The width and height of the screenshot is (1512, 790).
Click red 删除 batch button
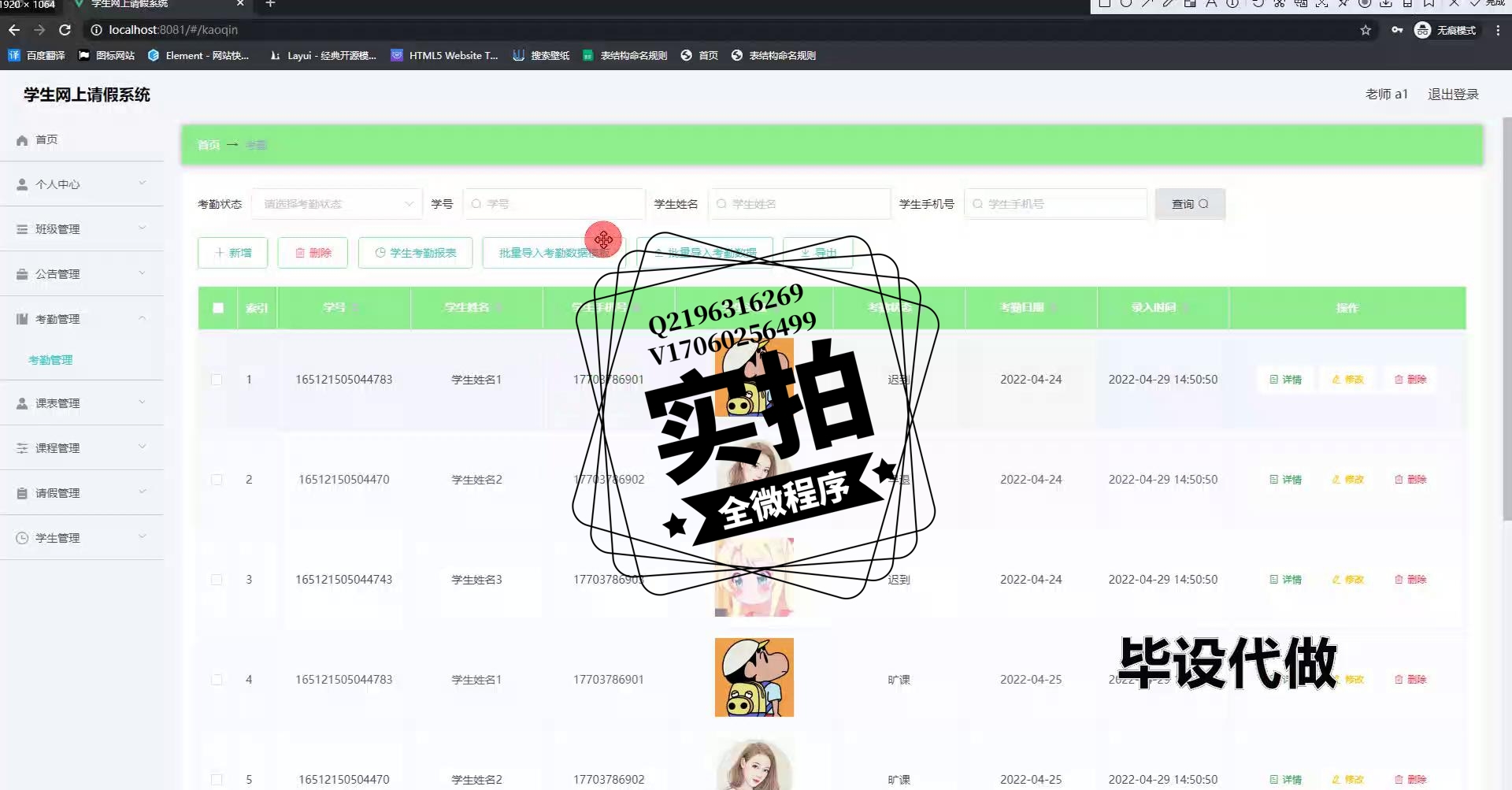tap(313, 253)
